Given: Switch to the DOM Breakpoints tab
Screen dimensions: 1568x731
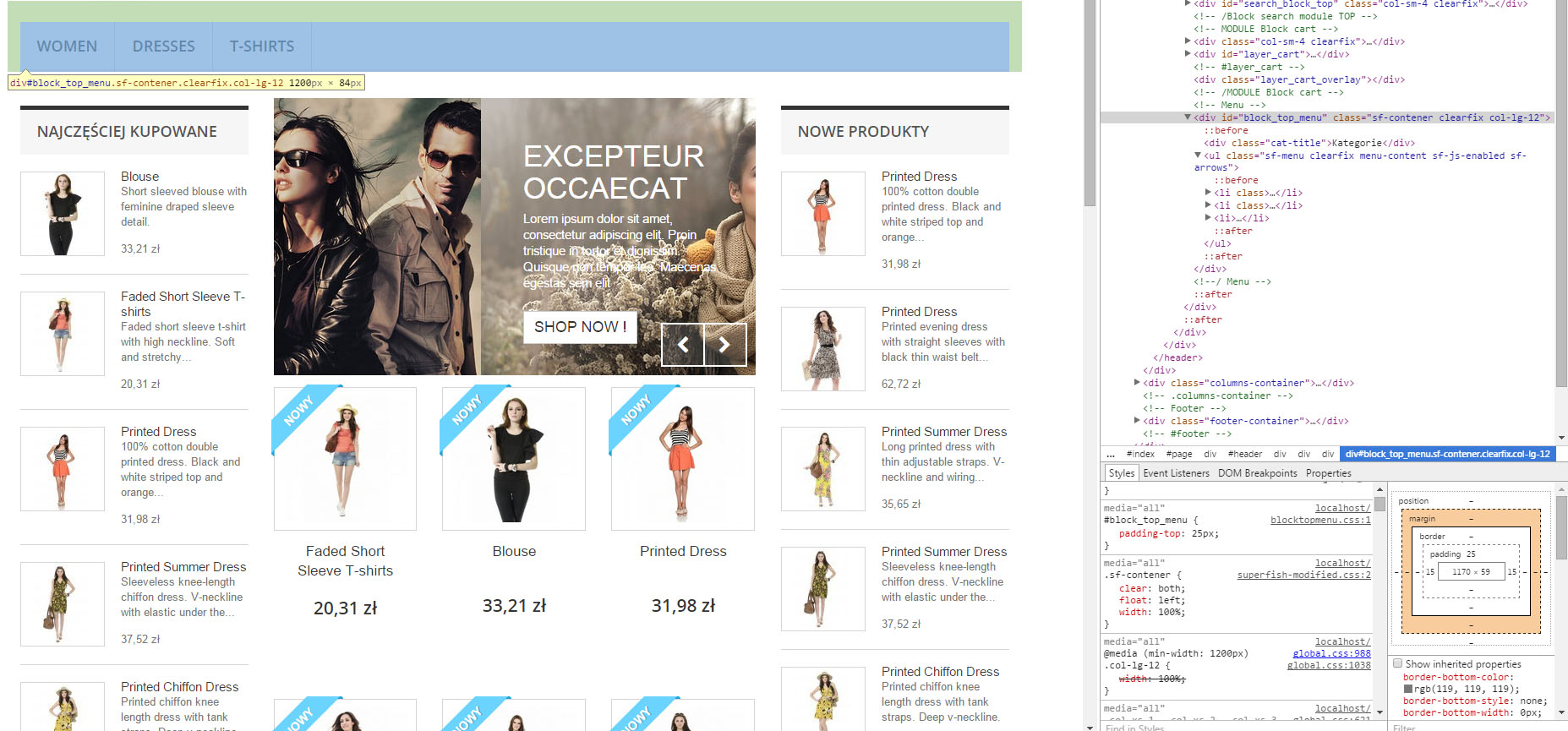Looking at the screenshot, I should coord(1257,473).
